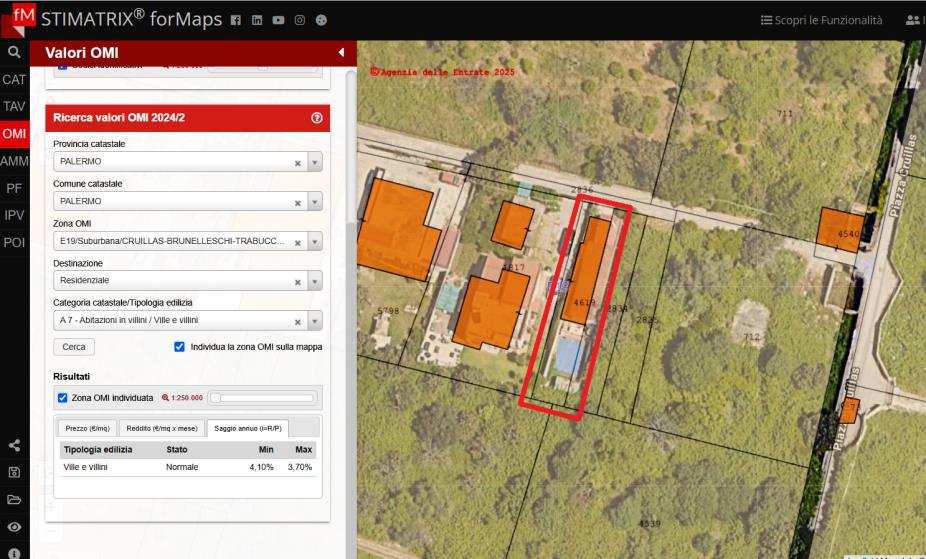
Task: Open the Zona OMI dropdown list
Action: pyautogui.click(x=315, y=242)
